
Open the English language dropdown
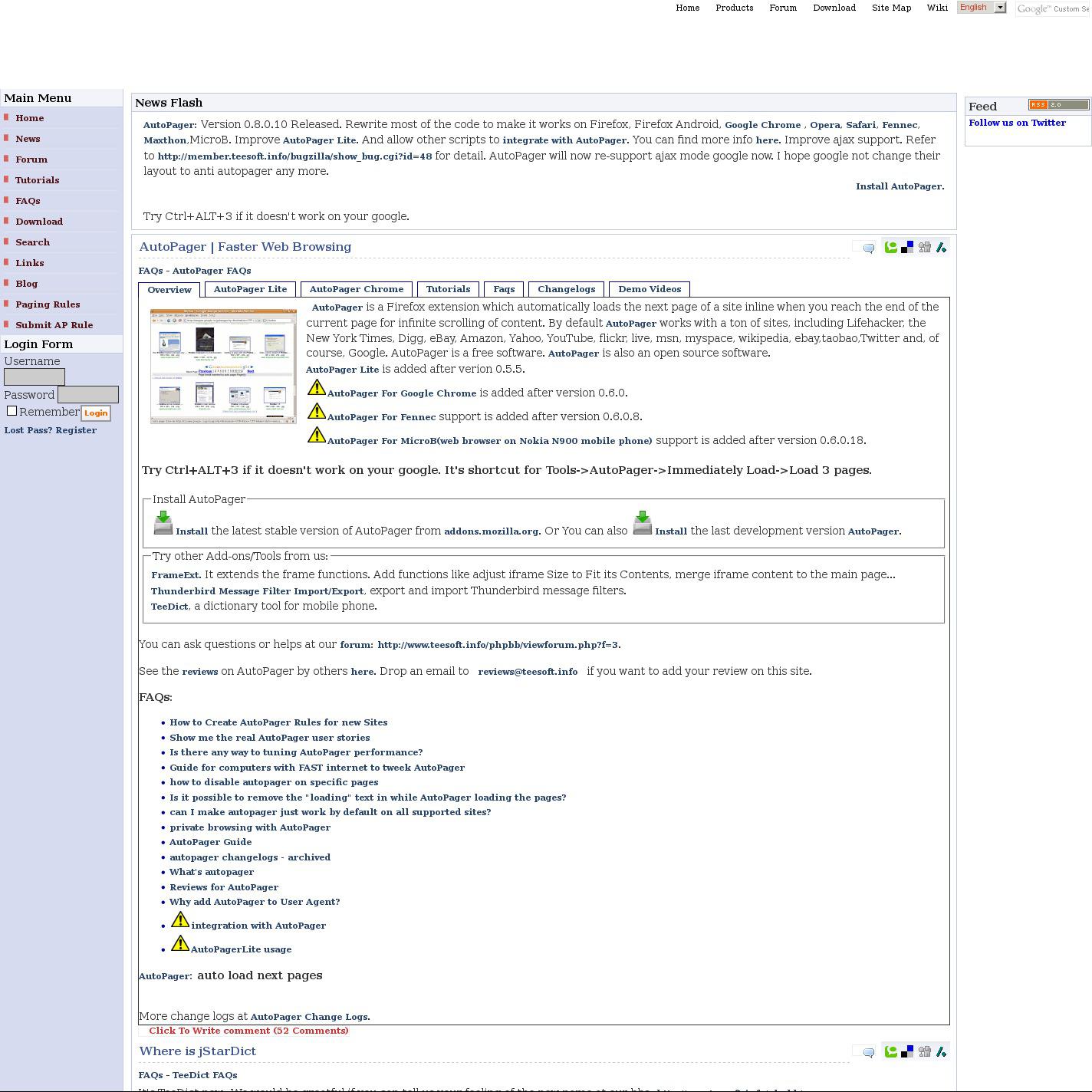click(x=982, y=8)
